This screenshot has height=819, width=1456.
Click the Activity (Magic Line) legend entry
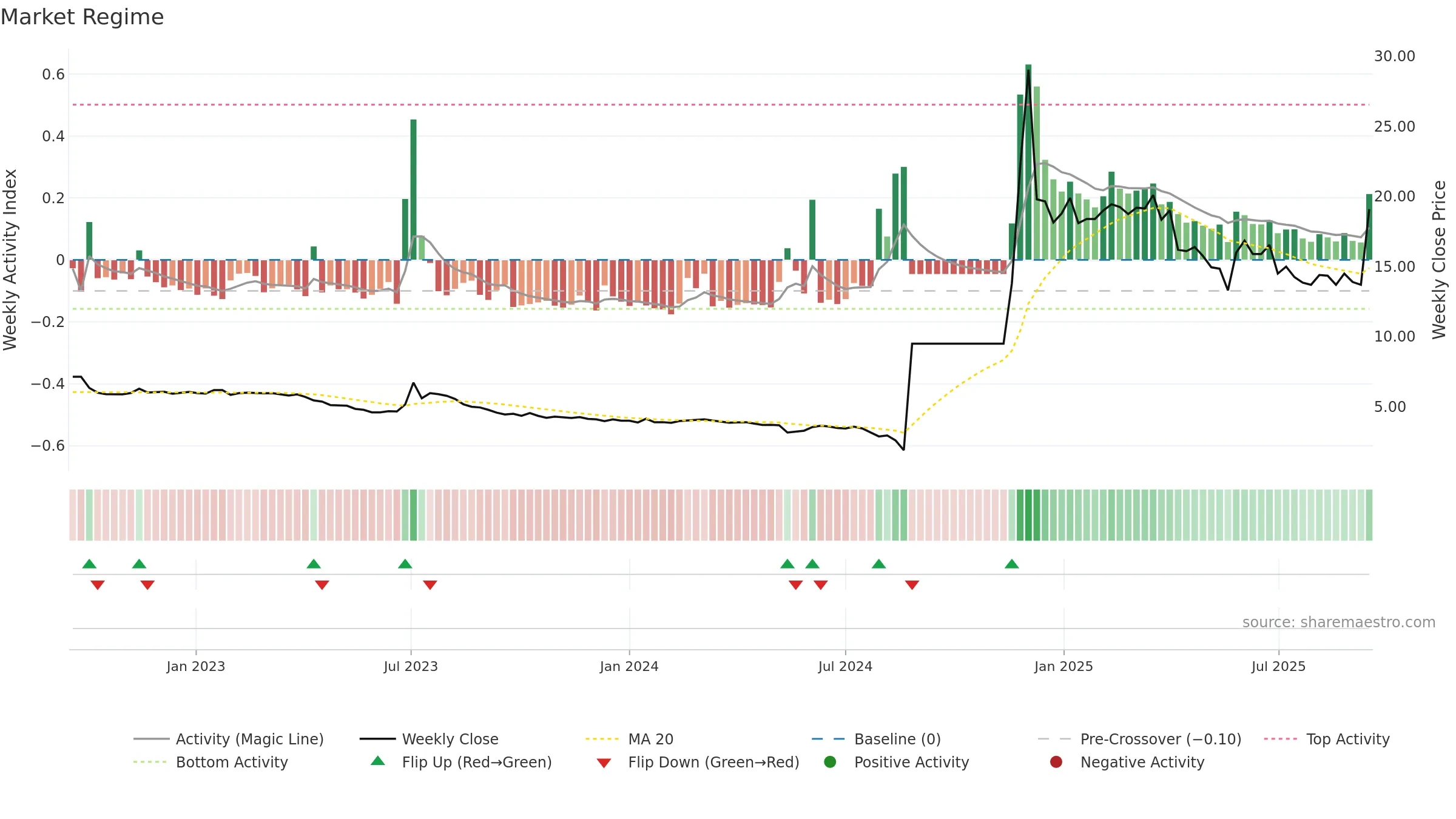(x=228, y=739)
